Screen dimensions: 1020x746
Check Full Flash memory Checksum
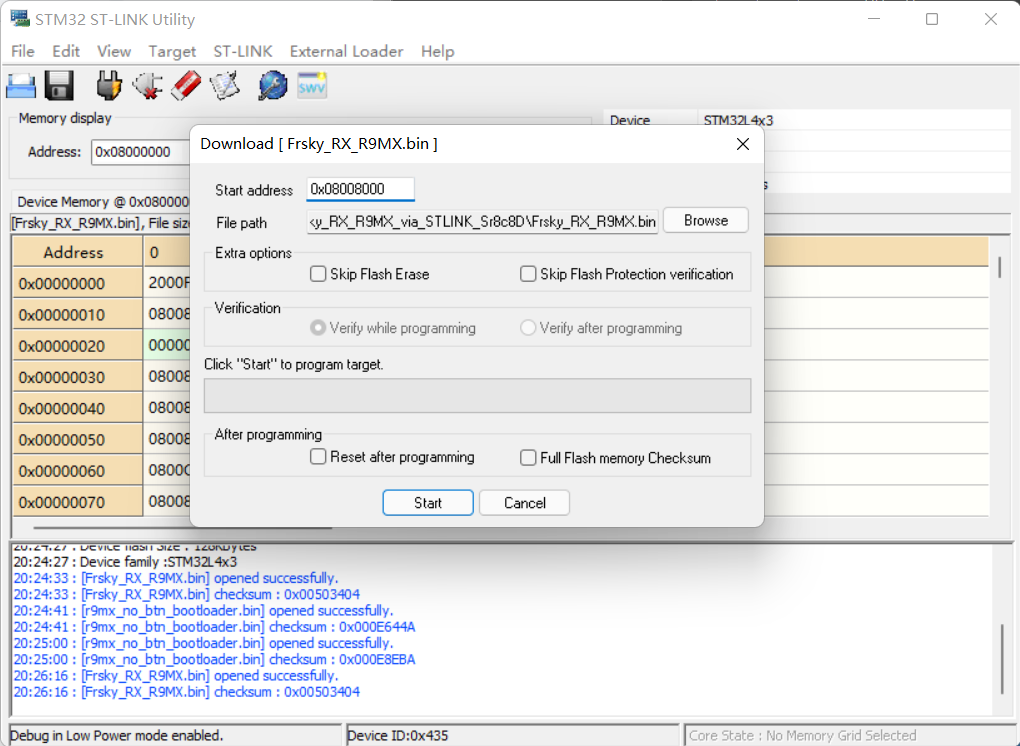point(528,456)
